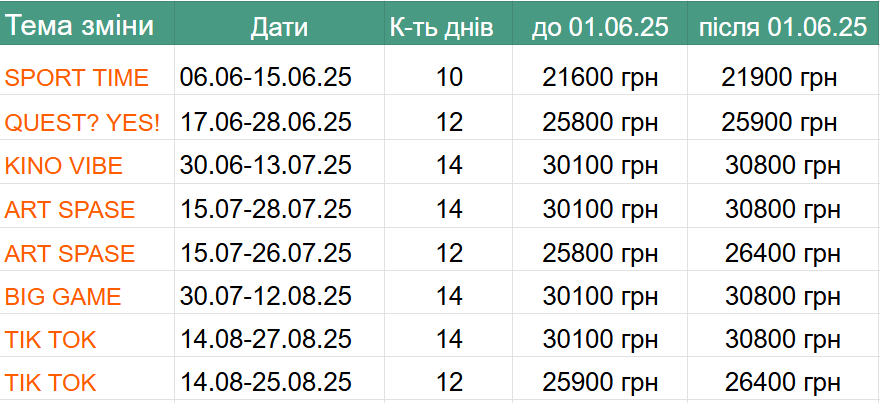Click the 14.08-27.08.25 dates cell

(266, 340)
